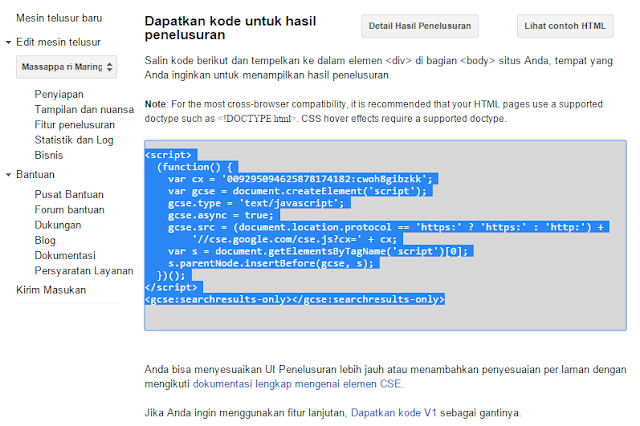Click the var cx code line
Screen dimensions: 640x426
[300, 179]
